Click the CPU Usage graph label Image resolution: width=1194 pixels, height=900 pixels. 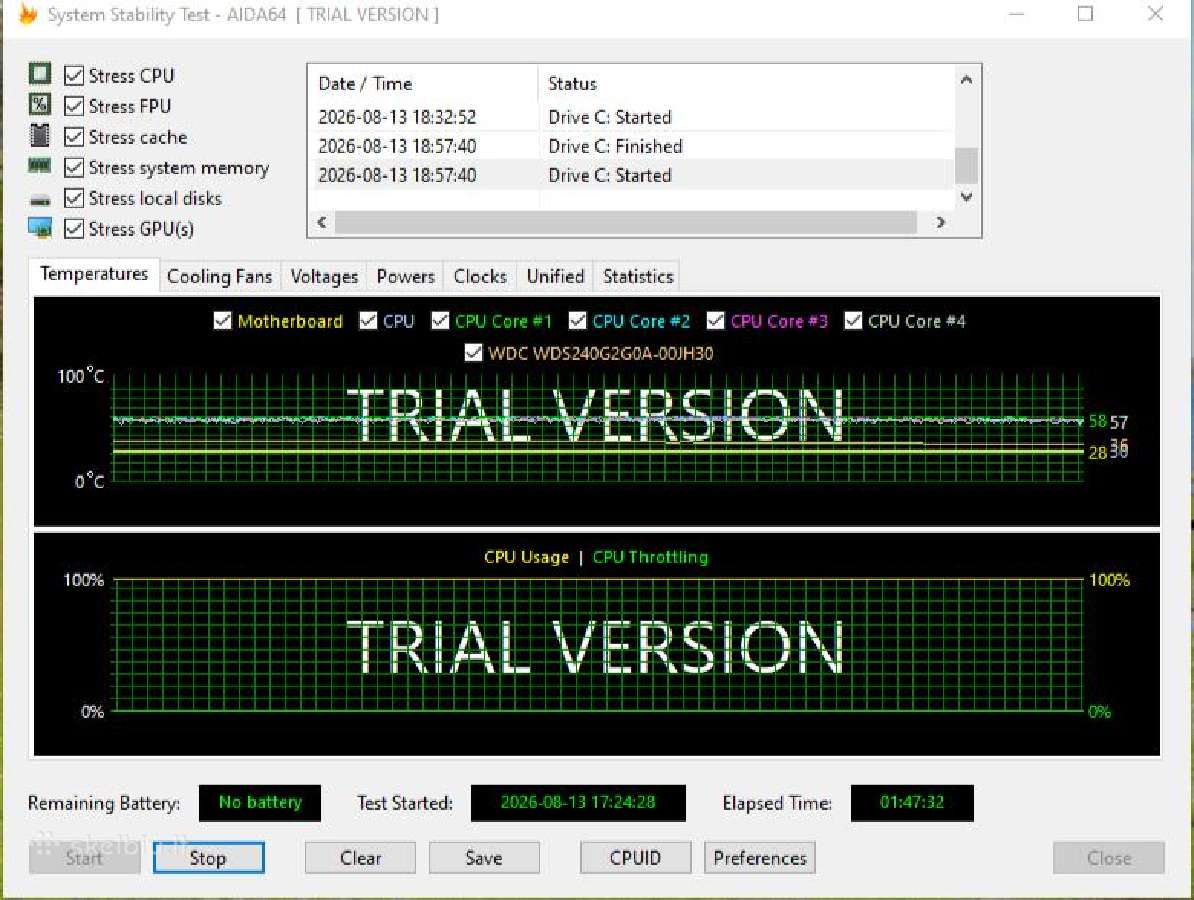[526, 557]
